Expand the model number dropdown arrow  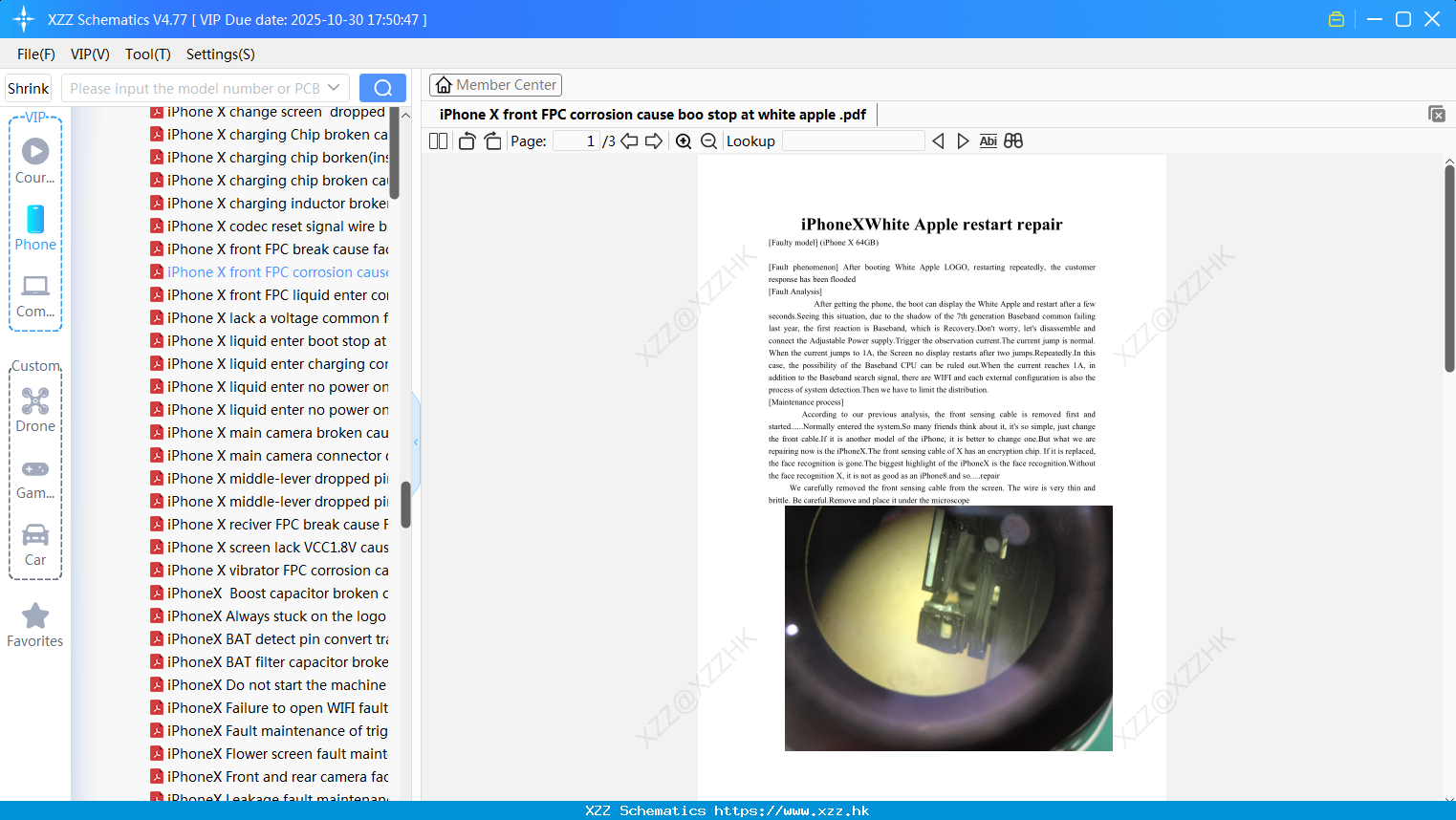pos(334,88)
